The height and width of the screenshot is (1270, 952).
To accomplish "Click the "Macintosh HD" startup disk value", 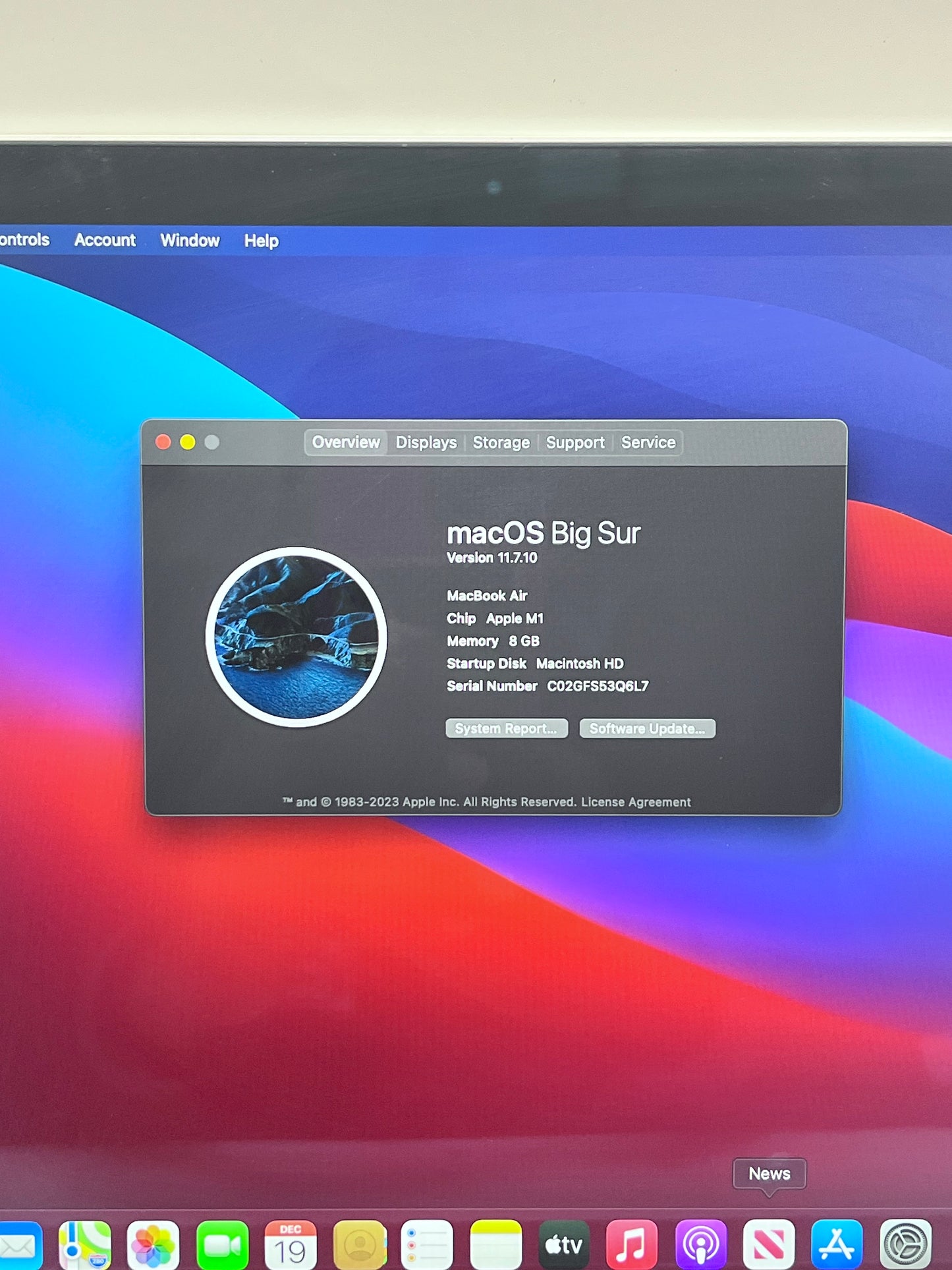I will (580, 664).
